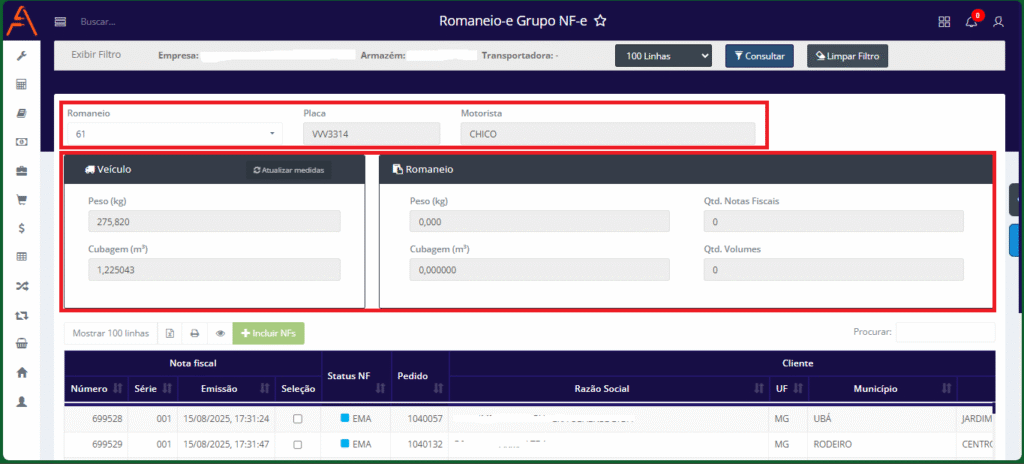Image resolution: width=1024 pixels, height=464 pixels.
Task: Open the user profile icon at top right
Action: click(998, 22)
